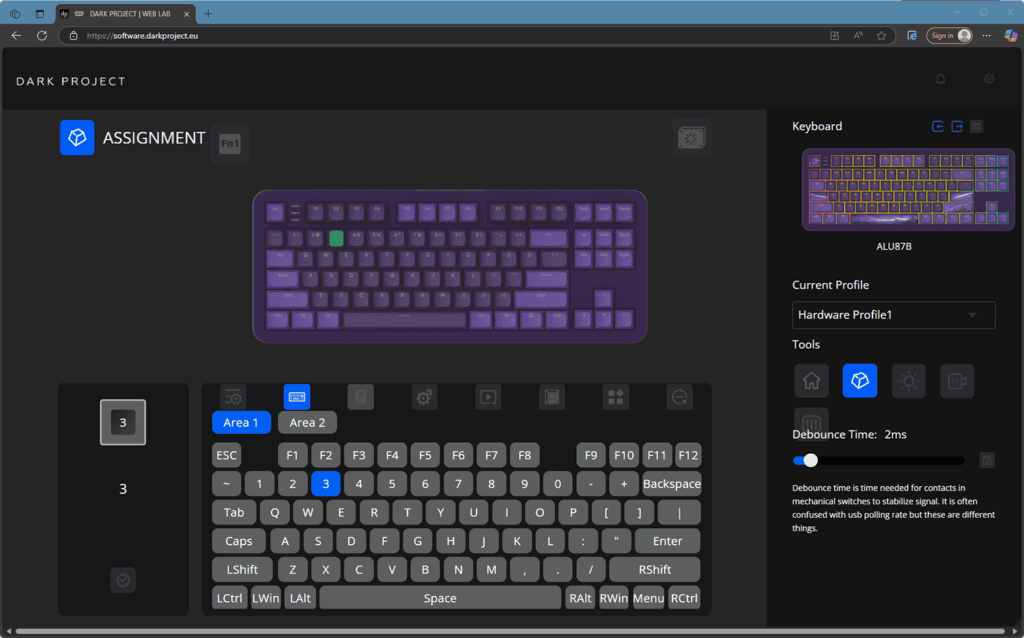The width and height of the screenshot is (1024, 638).
Task: Click the Debounce Time 2ms value
Action: click(x=895, y=434)
